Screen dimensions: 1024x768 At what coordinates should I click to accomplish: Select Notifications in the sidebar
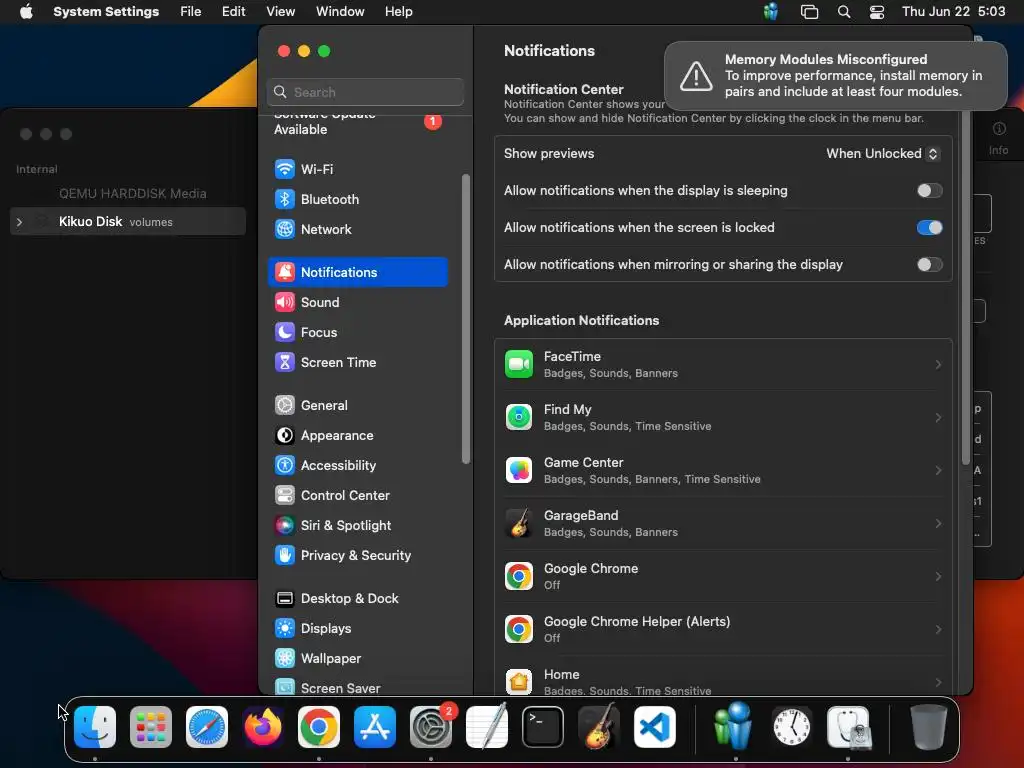pyautogui.click(x=357, y=272)
